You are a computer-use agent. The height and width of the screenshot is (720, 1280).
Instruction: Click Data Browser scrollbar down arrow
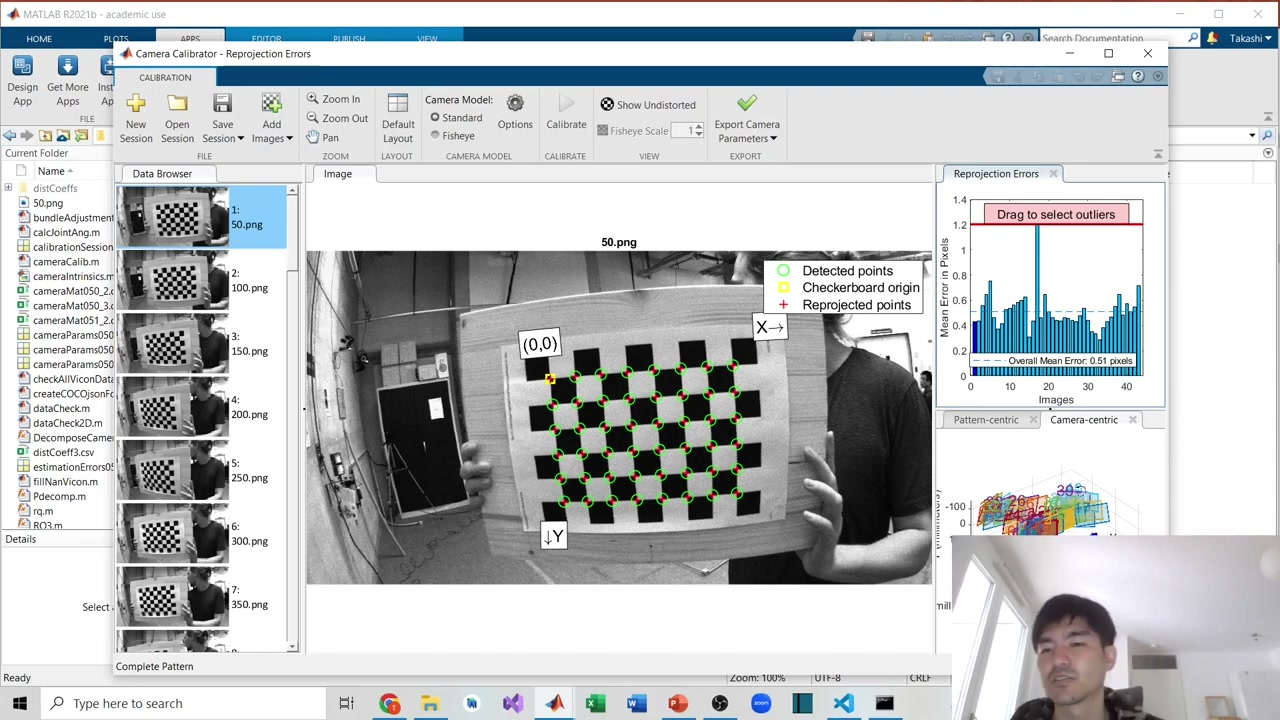tap(292, 647)
